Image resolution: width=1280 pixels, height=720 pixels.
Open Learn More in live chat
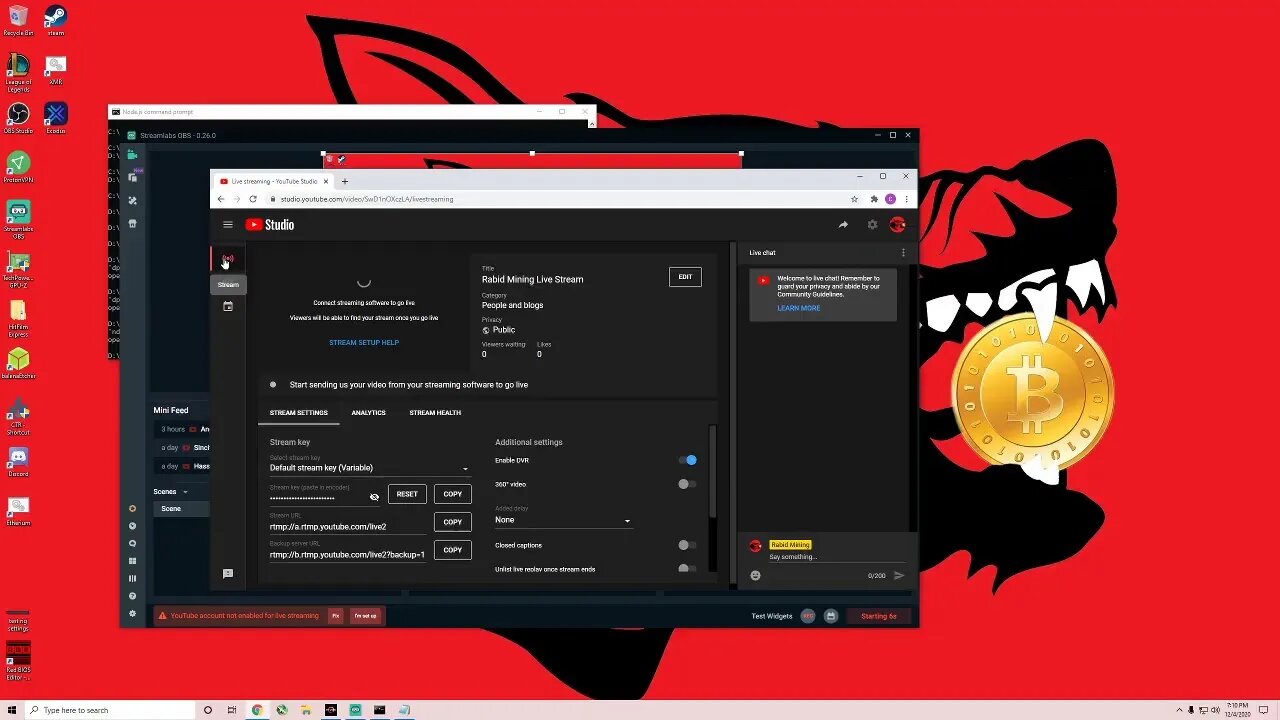799,308
